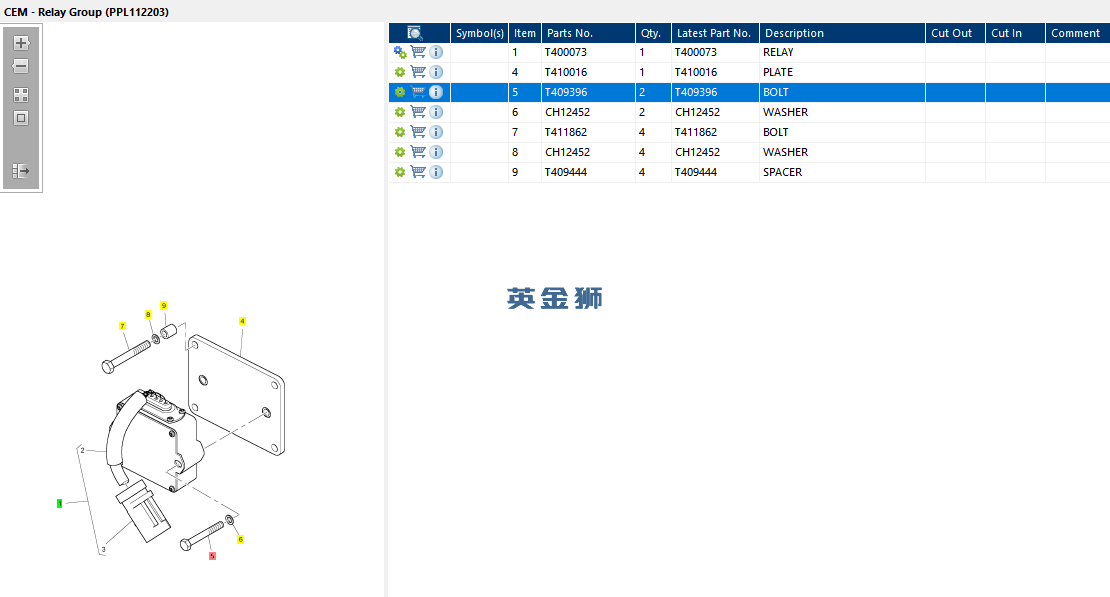Image resolution: width=1110 pixels, height=597 pixels.
Task: Select callout 4 on the plate
Action: click(x=242, y=321)
